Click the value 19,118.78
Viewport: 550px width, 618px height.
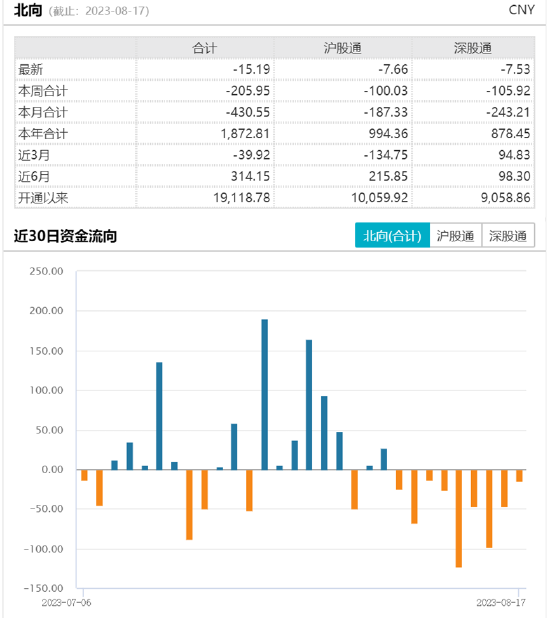[x=242, y=197]
